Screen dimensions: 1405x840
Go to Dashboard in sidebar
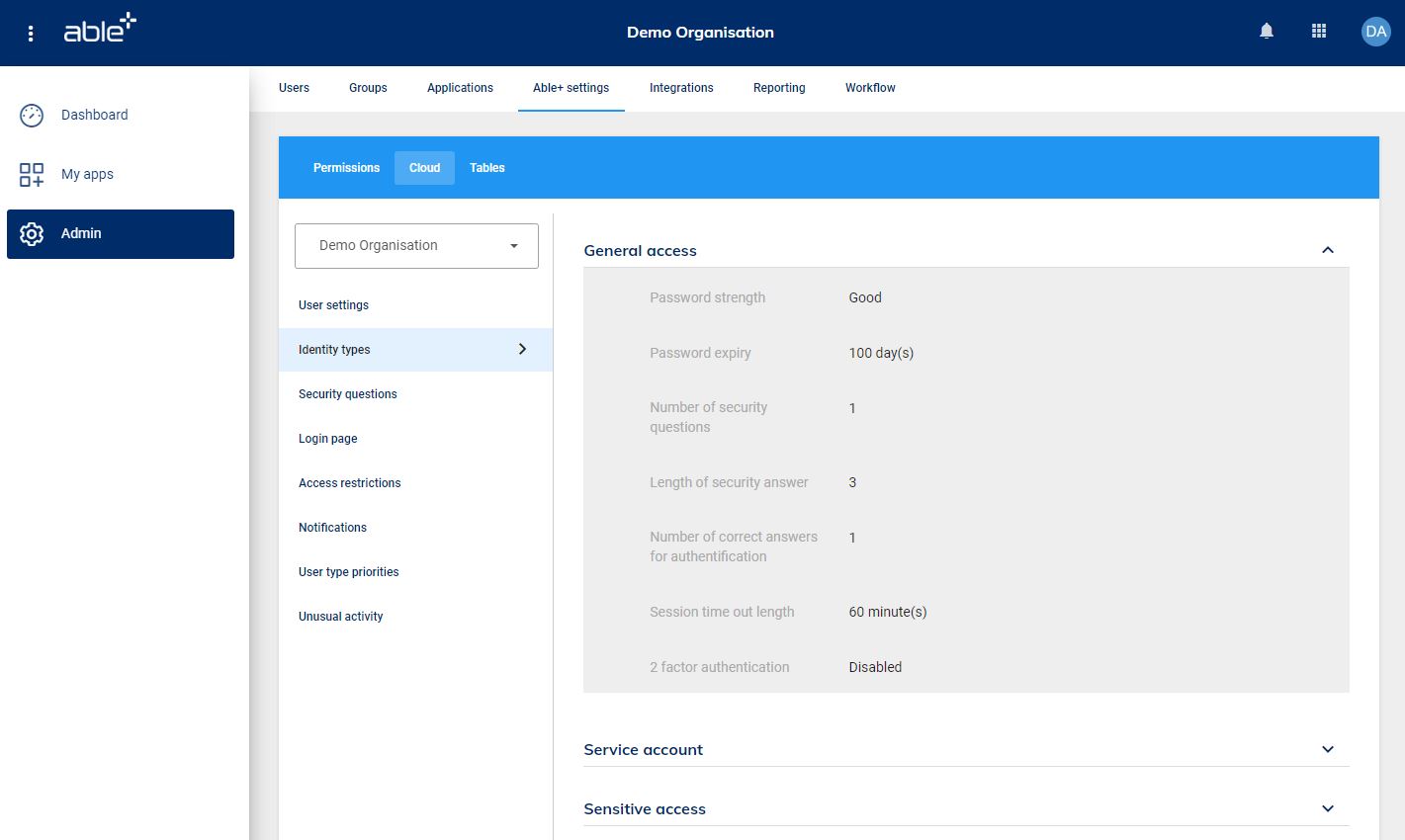(121, 115)
